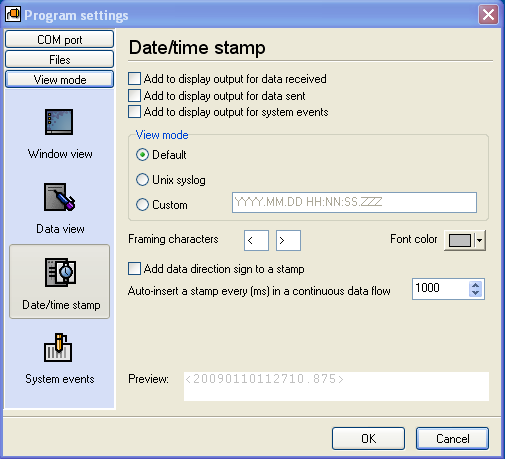The height and width of the screenshot is (459, 505).
Task: Select the Unix syslog radio option
Action: coord(142,180)
